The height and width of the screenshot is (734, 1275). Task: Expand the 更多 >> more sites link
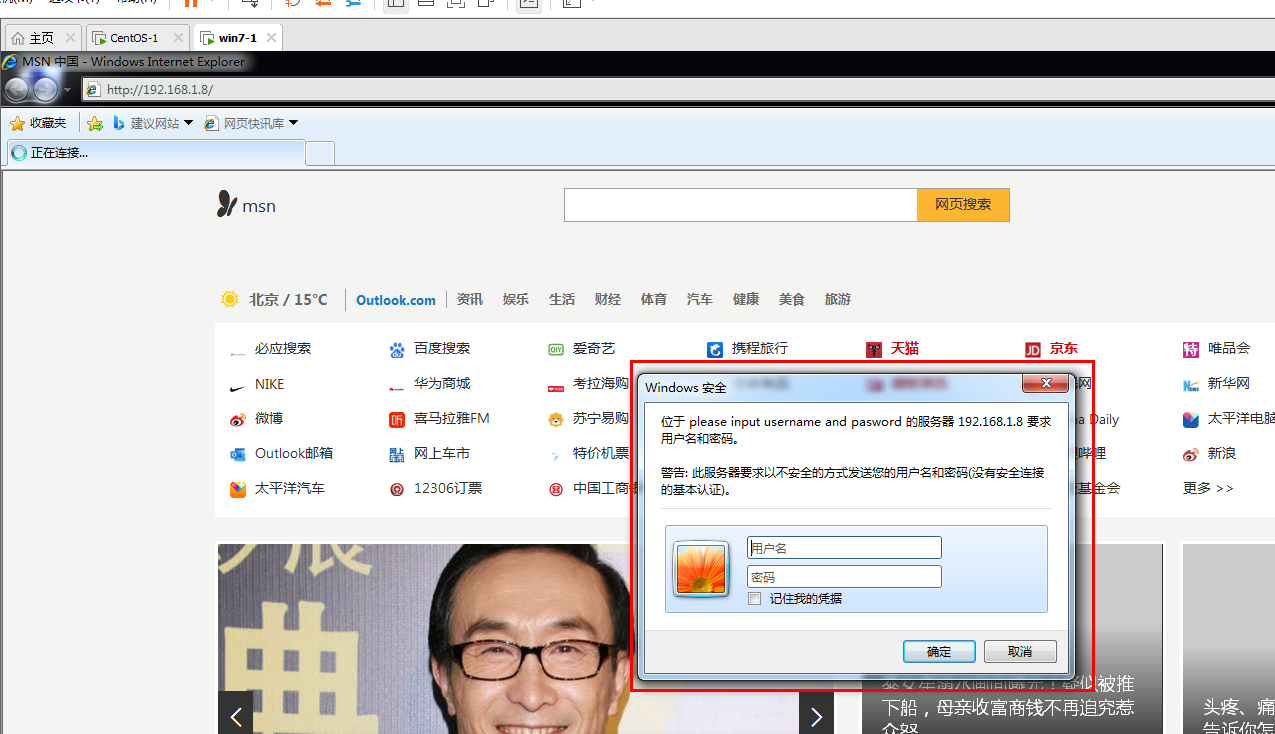click(x=1208, y=488)
